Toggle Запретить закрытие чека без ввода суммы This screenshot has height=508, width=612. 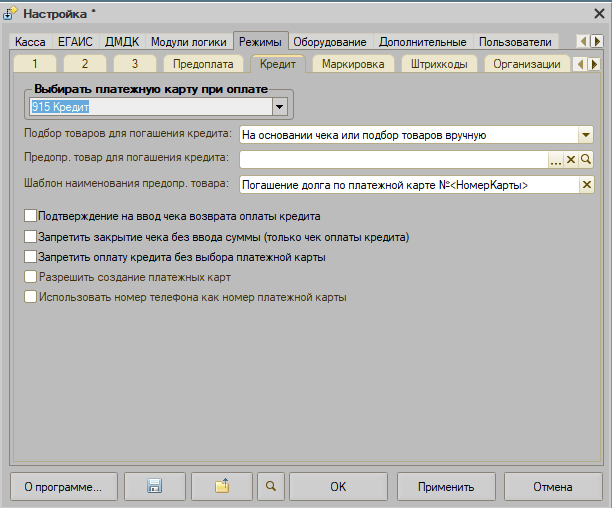click(30, 236)
